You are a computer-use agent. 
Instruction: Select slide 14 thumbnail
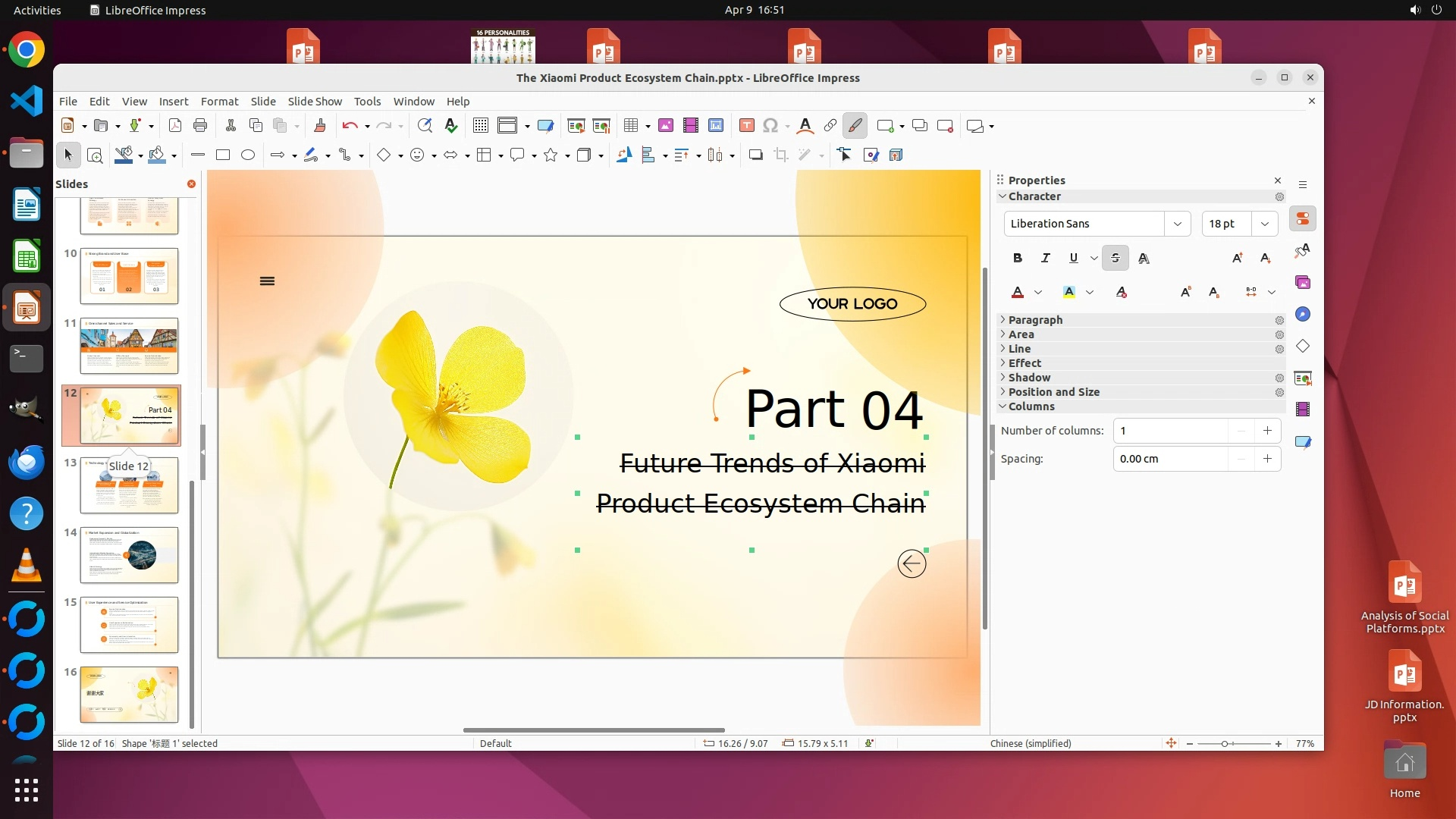coord(129,555)
